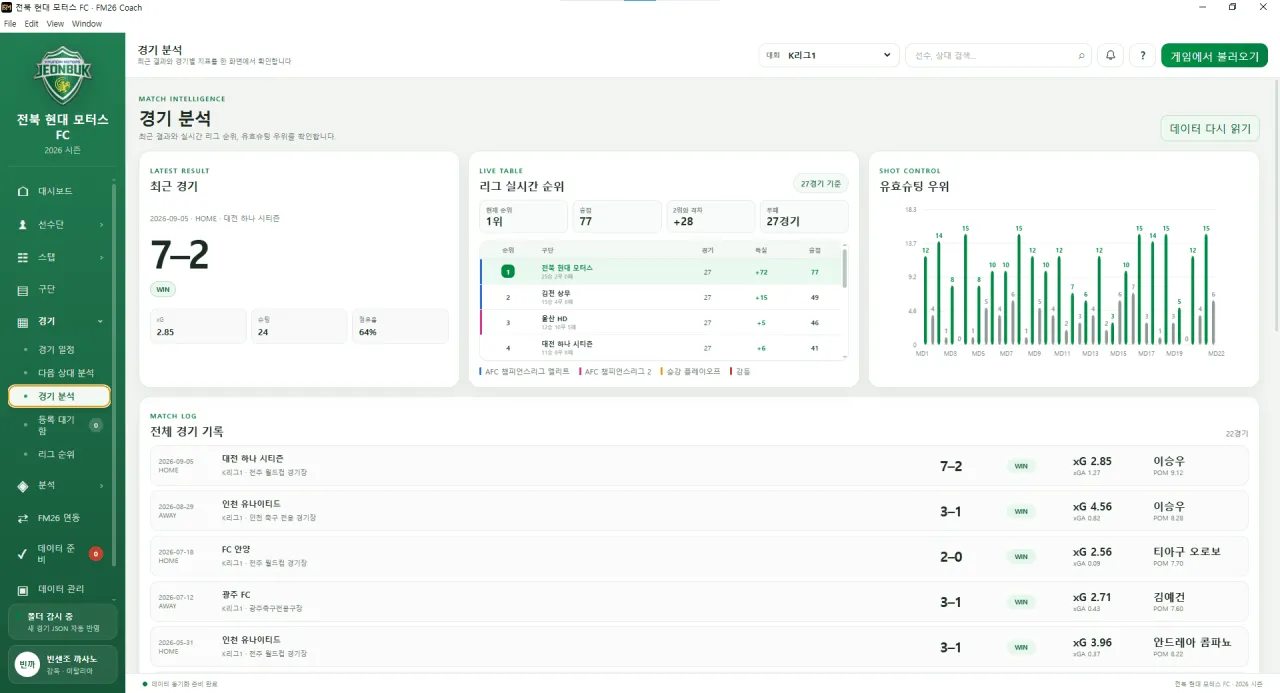1280x693 pixels.
Task: Go to 리그 순위 page
Action: (x=59, y=454)
